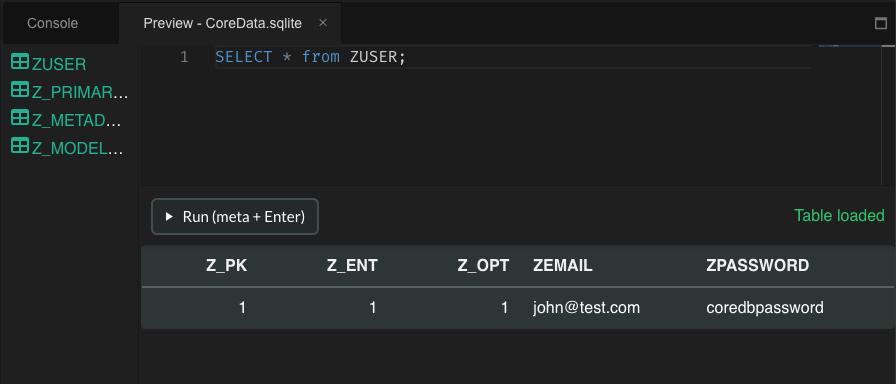Select the Z_METAD… table entry
Screen dimensions: 896x384
point(77,121)
